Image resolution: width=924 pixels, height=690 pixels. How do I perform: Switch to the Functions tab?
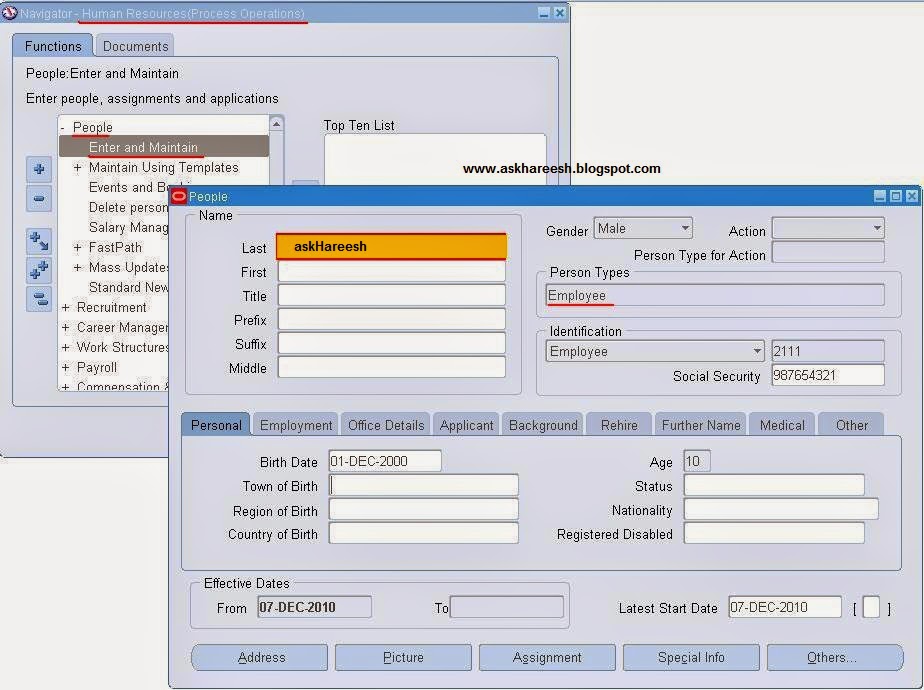53,46
